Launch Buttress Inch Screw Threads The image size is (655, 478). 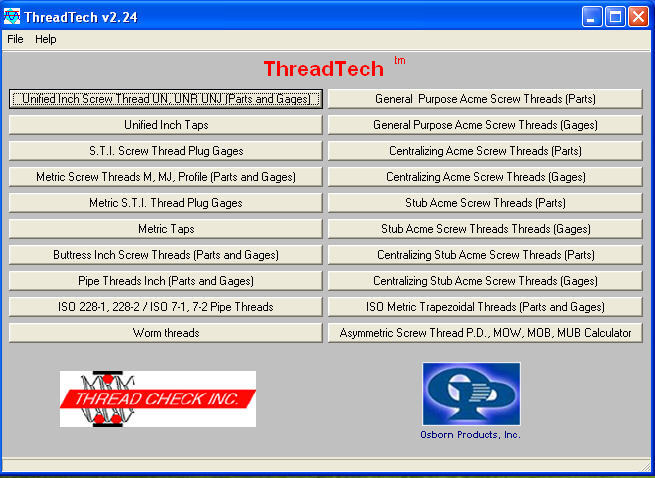pyautogui.click(x=166, y=255)
